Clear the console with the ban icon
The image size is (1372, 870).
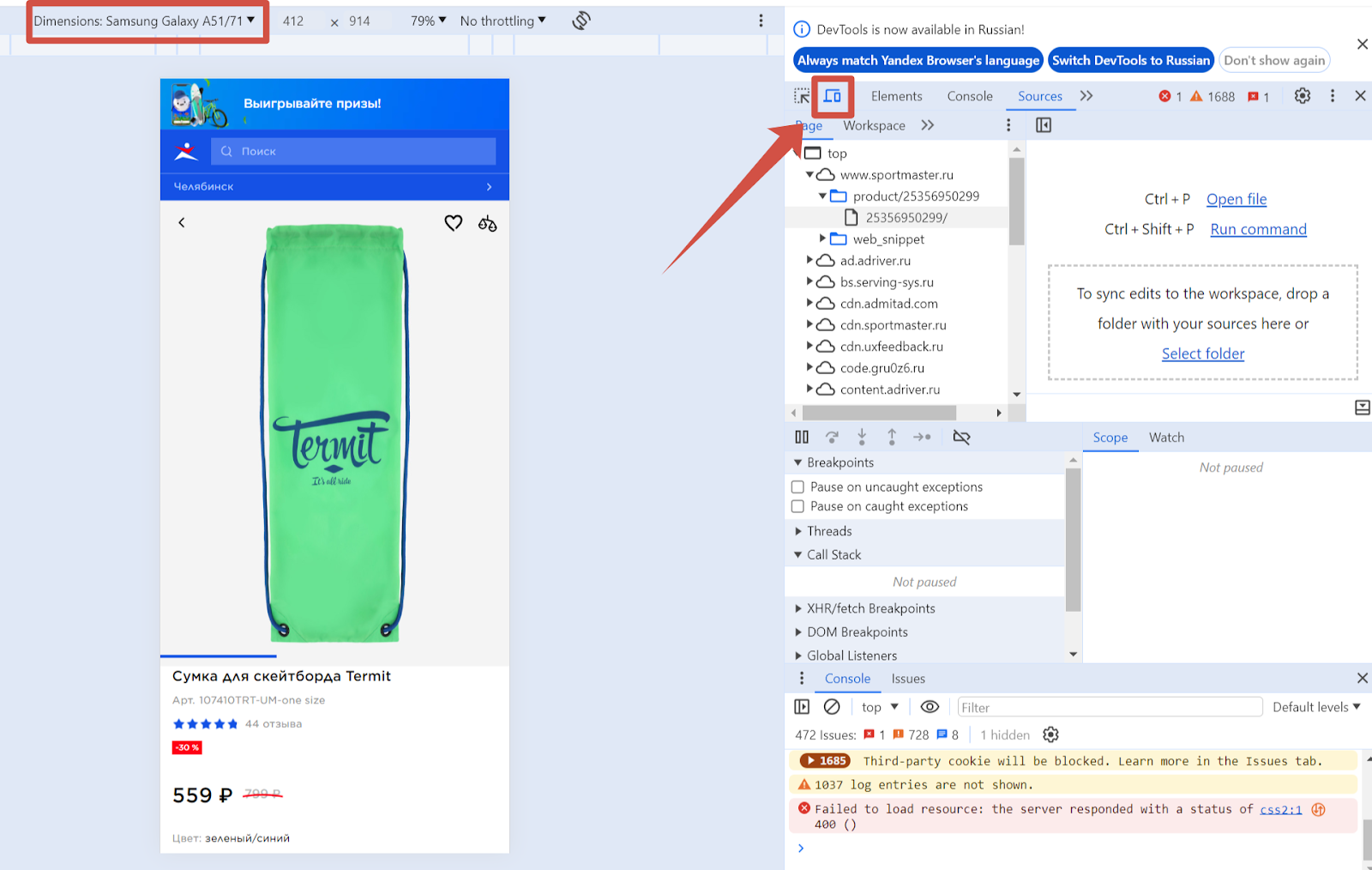(832, 707)
